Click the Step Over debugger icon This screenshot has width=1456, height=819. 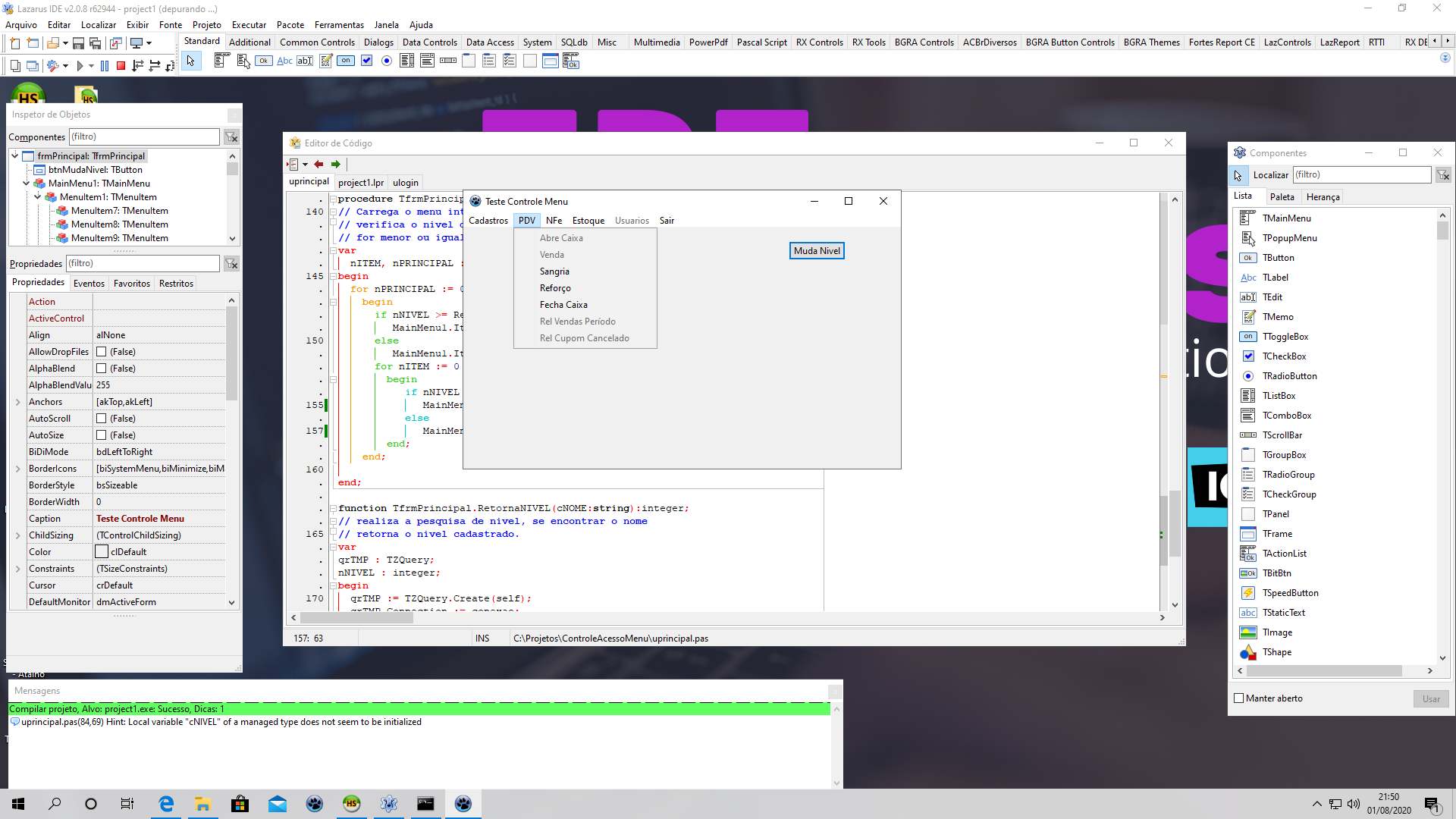[x=152, y=65]
